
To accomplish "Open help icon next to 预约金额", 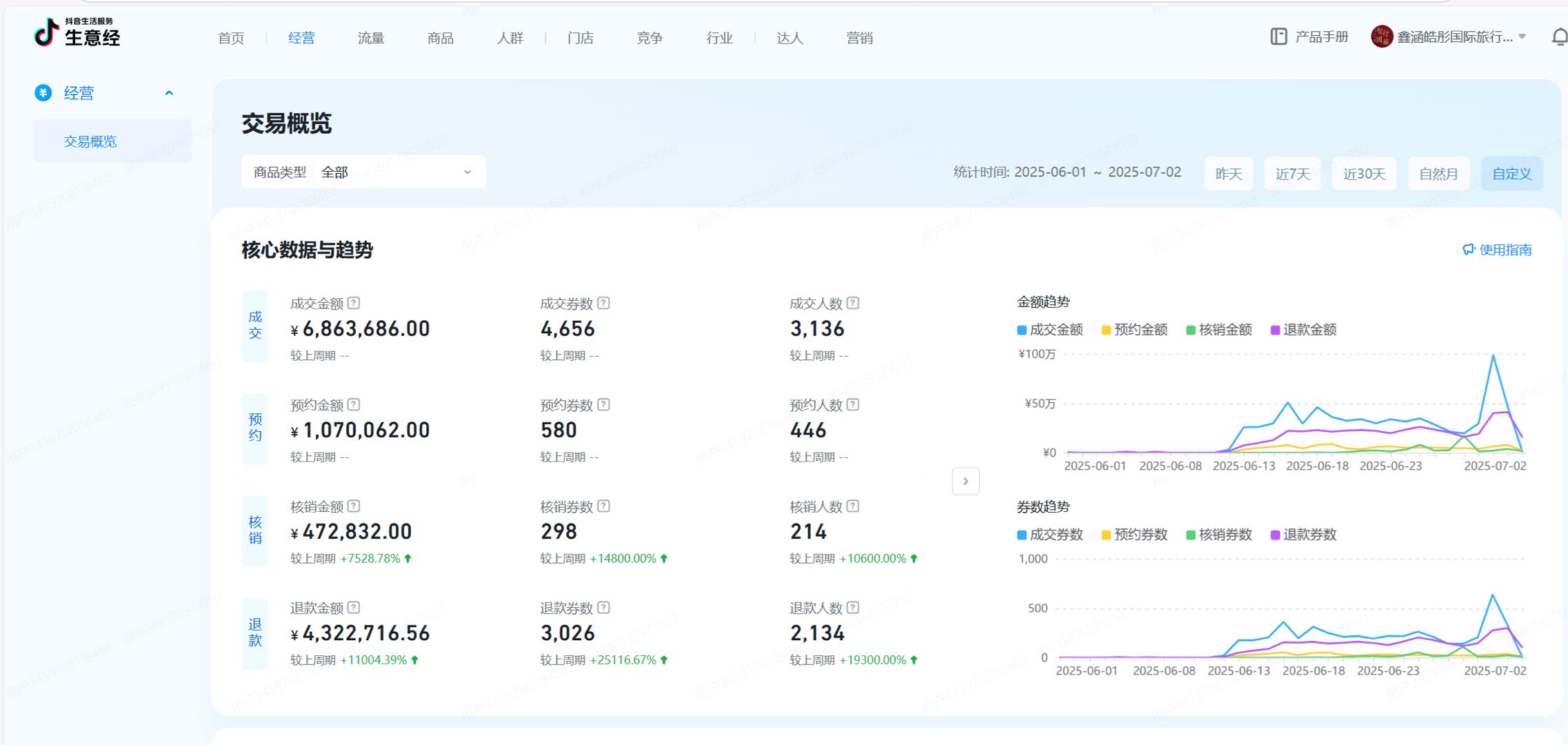I will coord(354,404).
